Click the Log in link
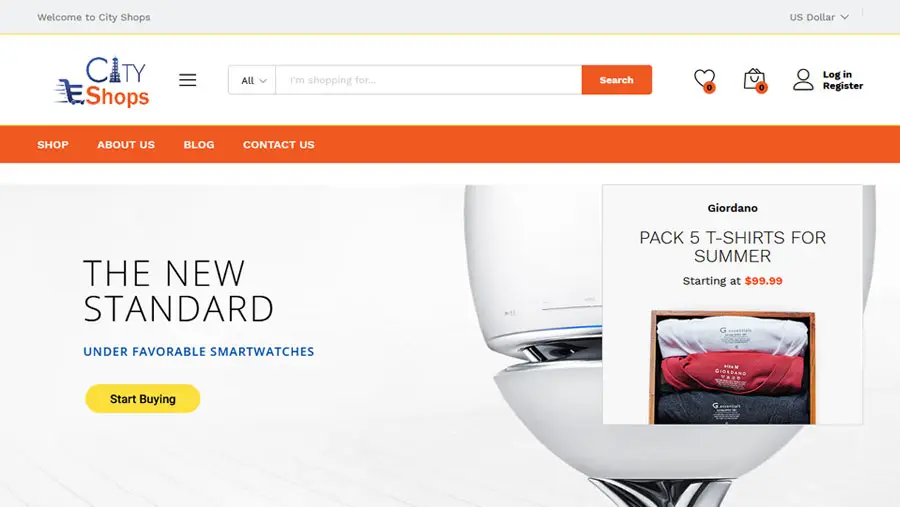Viewport: 900px width, 507px height. click(837, 75)
